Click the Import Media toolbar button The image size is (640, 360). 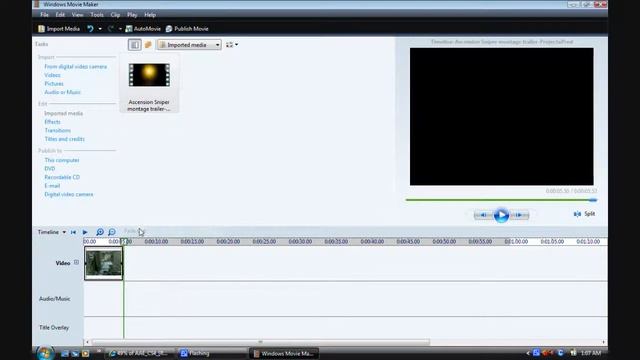coord(59,29)
